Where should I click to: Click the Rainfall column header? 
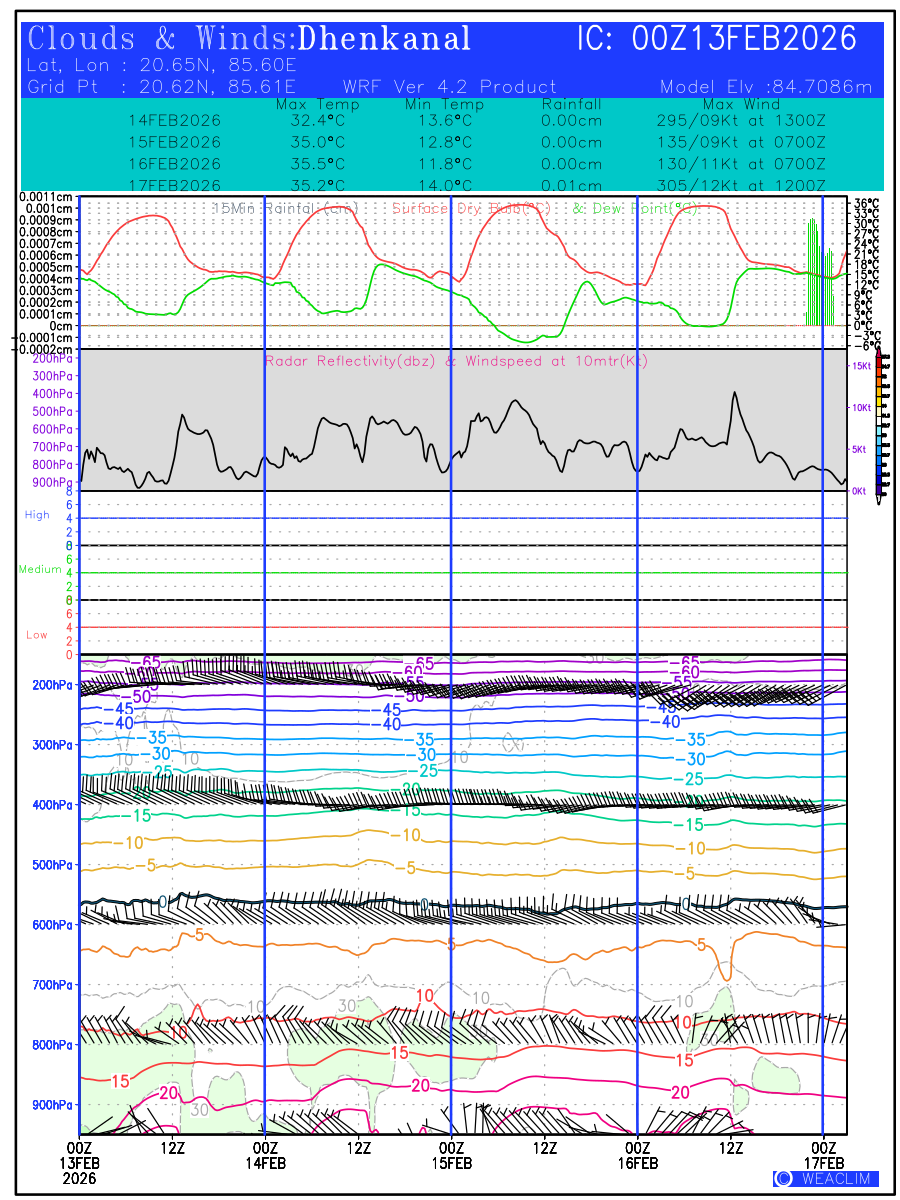point(571,104)
